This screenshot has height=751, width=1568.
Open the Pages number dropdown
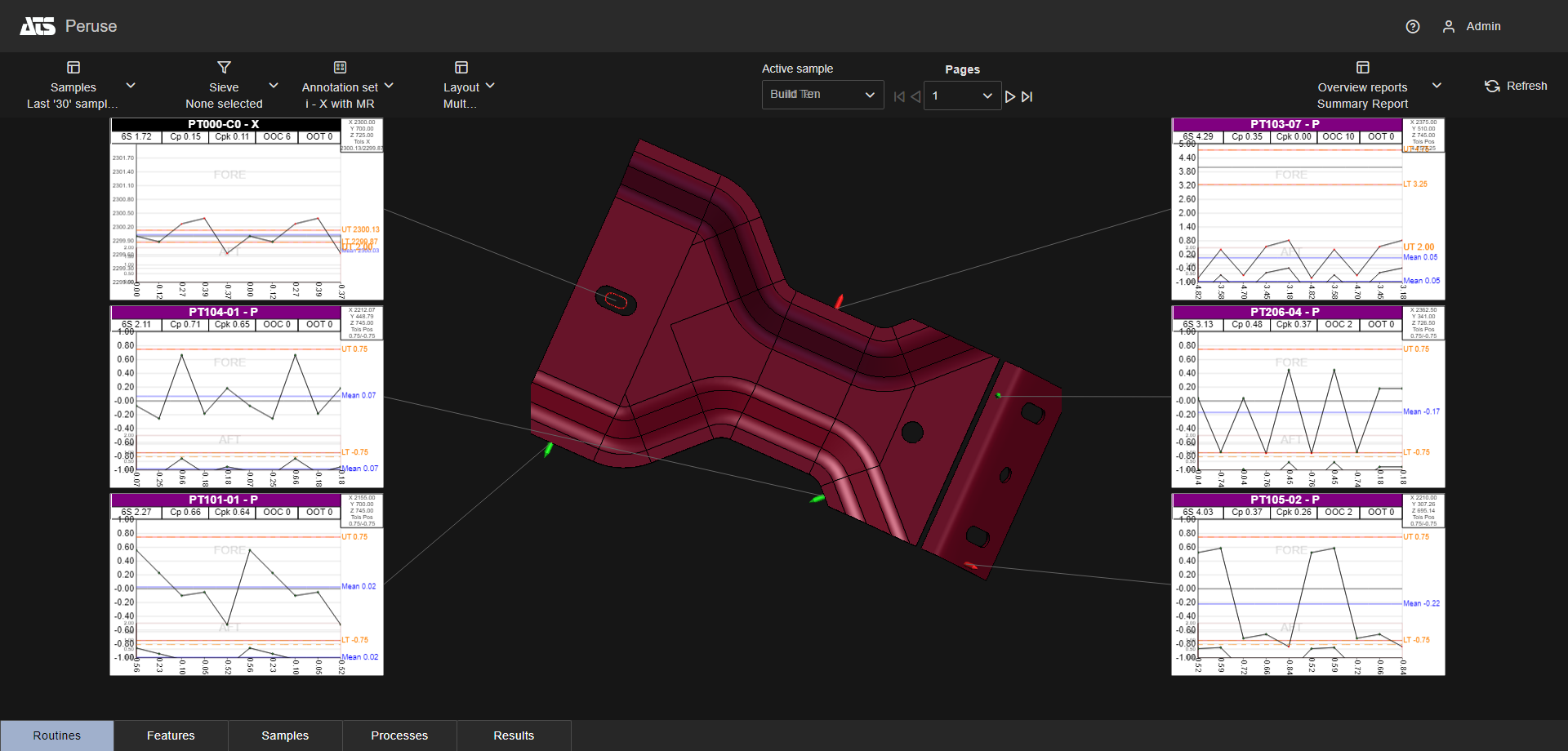(962, 96)
